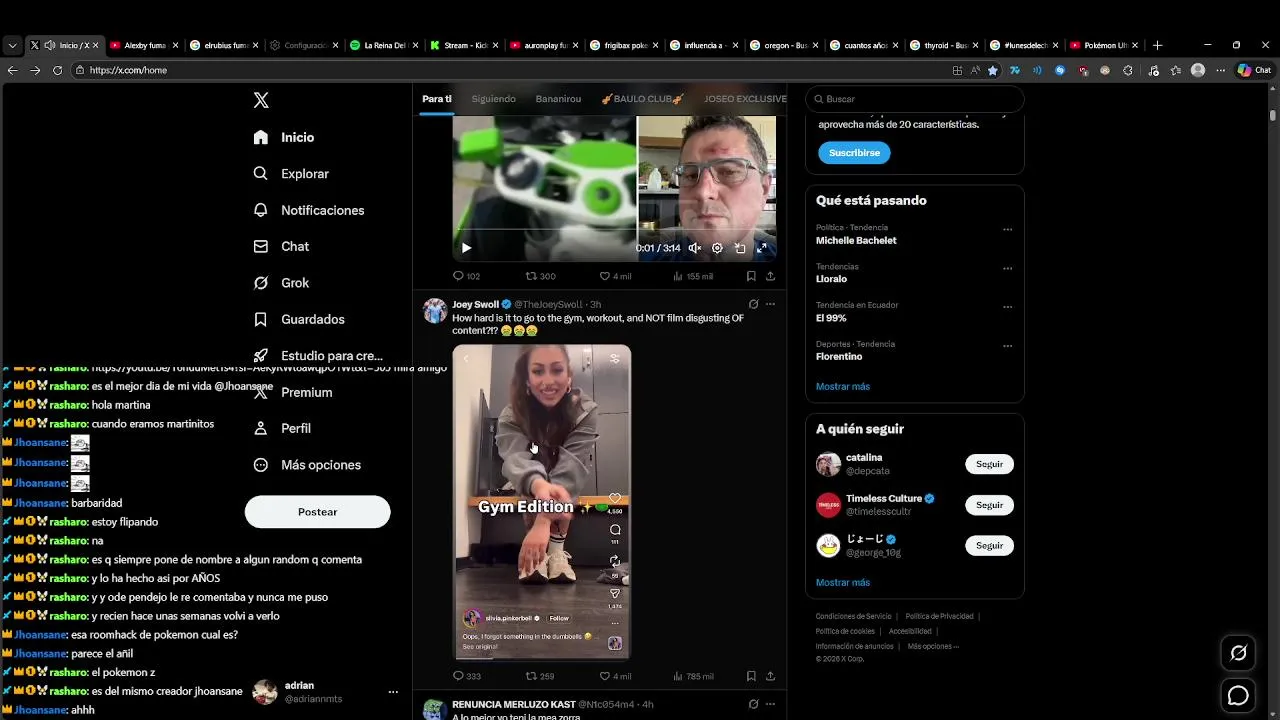View 785 mil views analytics
The width and height of the screenshot is (1280, 720).
point(692,676)
